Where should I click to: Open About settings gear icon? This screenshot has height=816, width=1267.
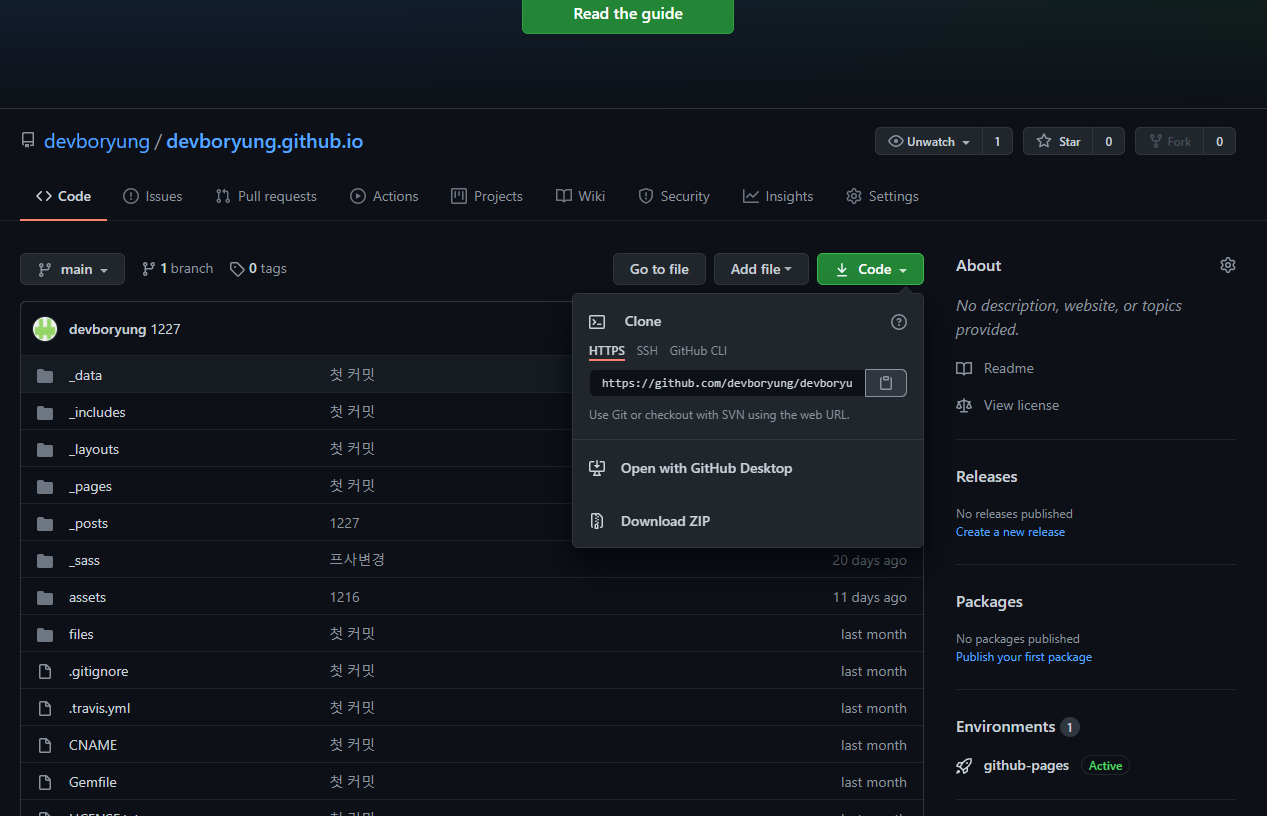(x=1228, y=265)
